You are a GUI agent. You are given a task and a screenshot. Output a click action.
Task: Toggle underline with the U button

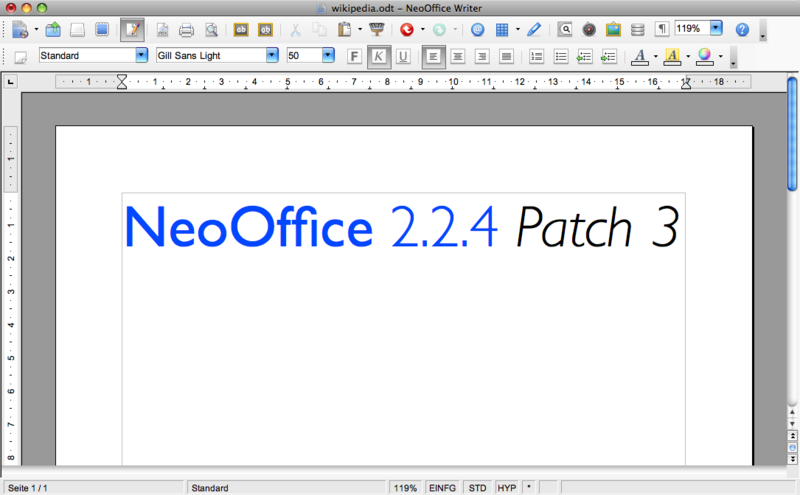pos(403,56)
